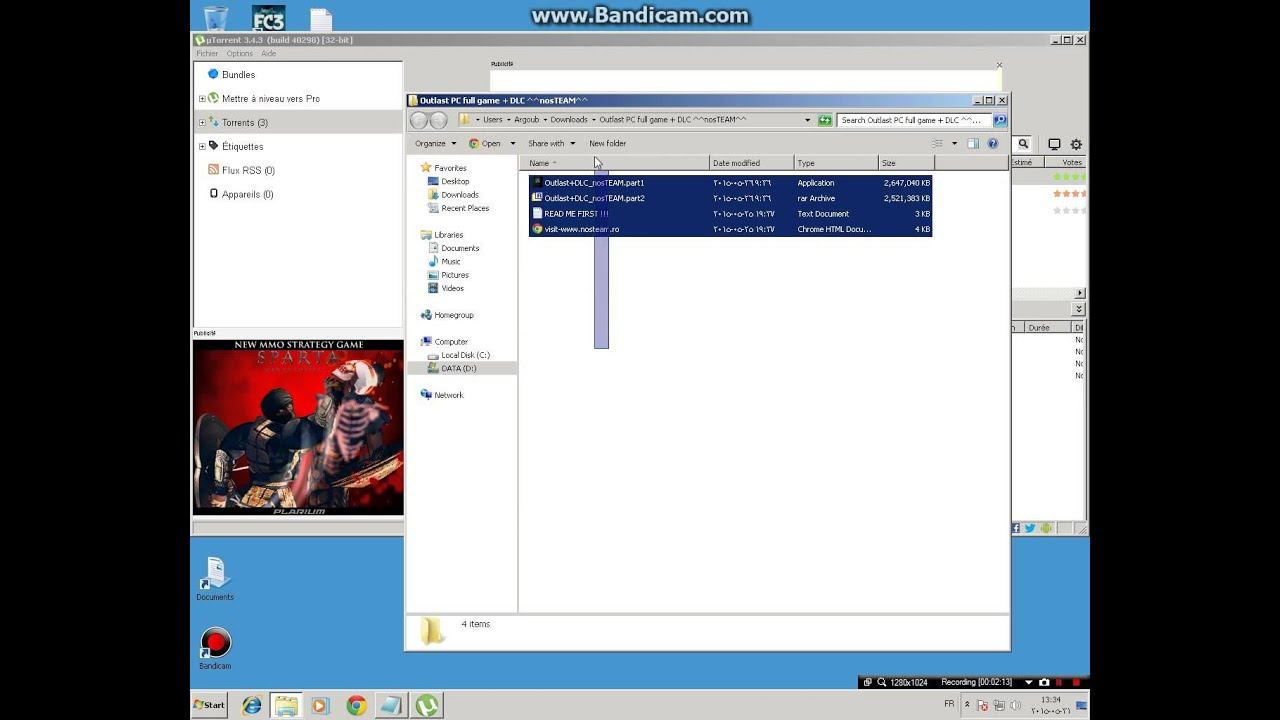Expand the Open button dropdown arrow
The image size is (1280, 720).
tap(512, 144)
